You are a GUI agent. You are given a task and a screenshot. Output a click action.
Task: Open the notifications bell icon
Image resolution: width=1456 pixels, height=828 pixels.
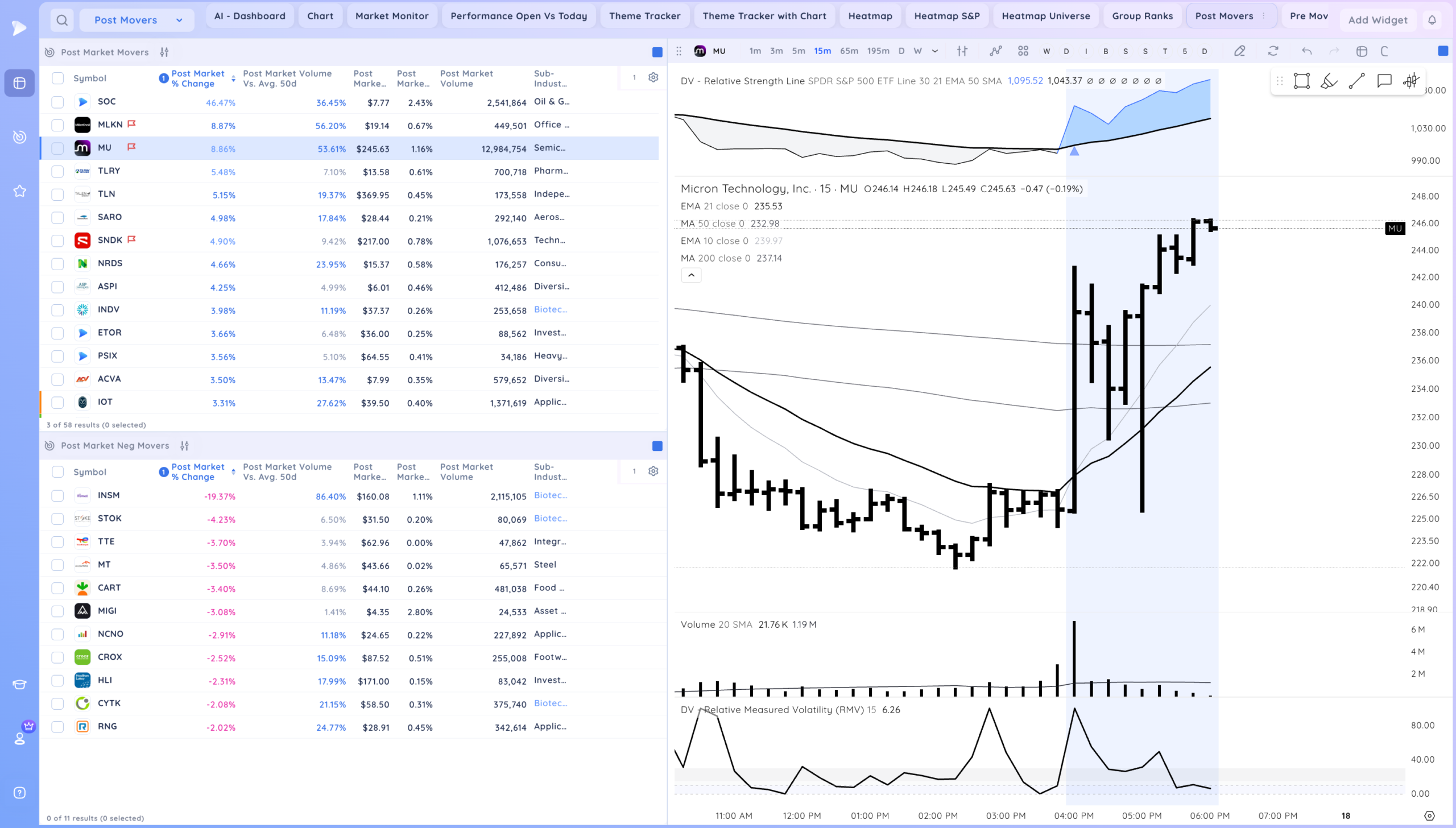tap(1432, 20)
